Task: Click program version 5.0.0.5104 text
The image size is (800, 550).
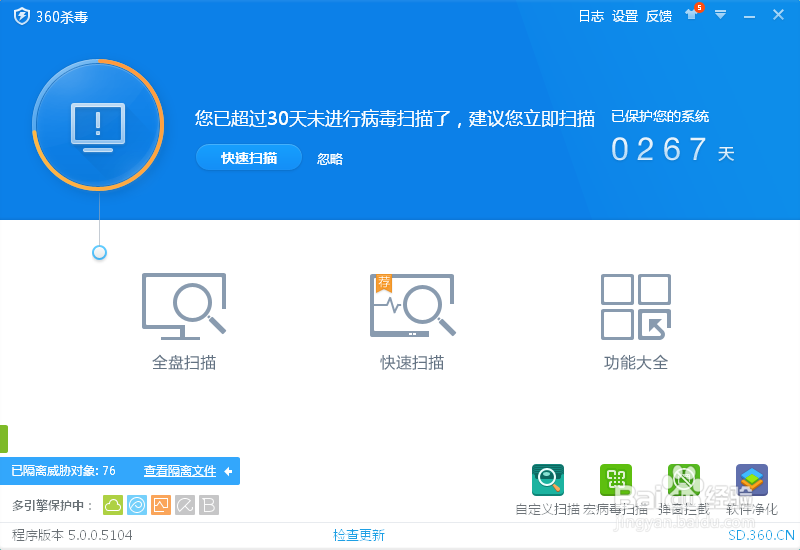Action: click(x=72, y=535)
